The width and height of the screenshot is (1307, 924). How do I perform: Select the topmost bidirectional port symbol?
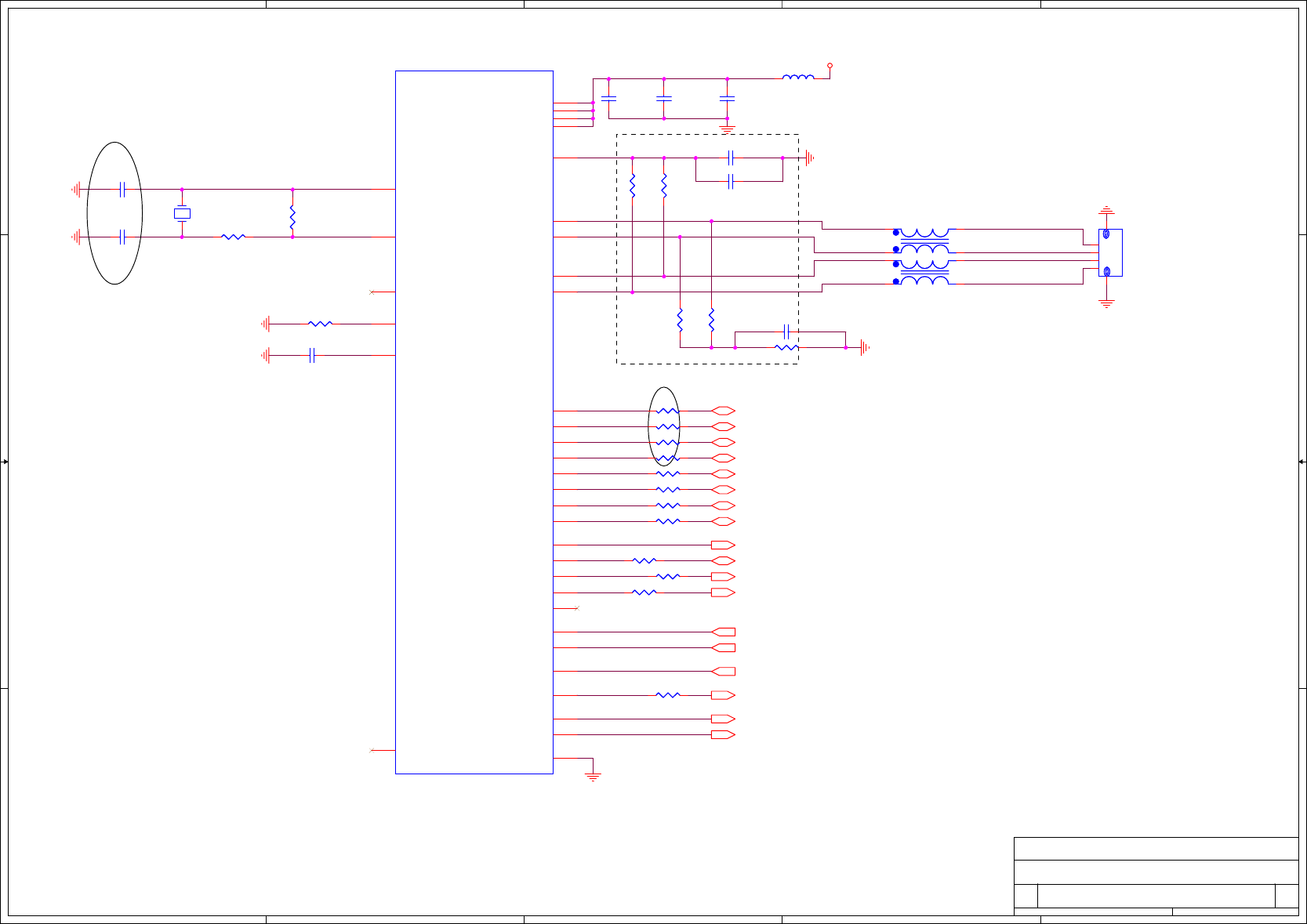point(723,411)
